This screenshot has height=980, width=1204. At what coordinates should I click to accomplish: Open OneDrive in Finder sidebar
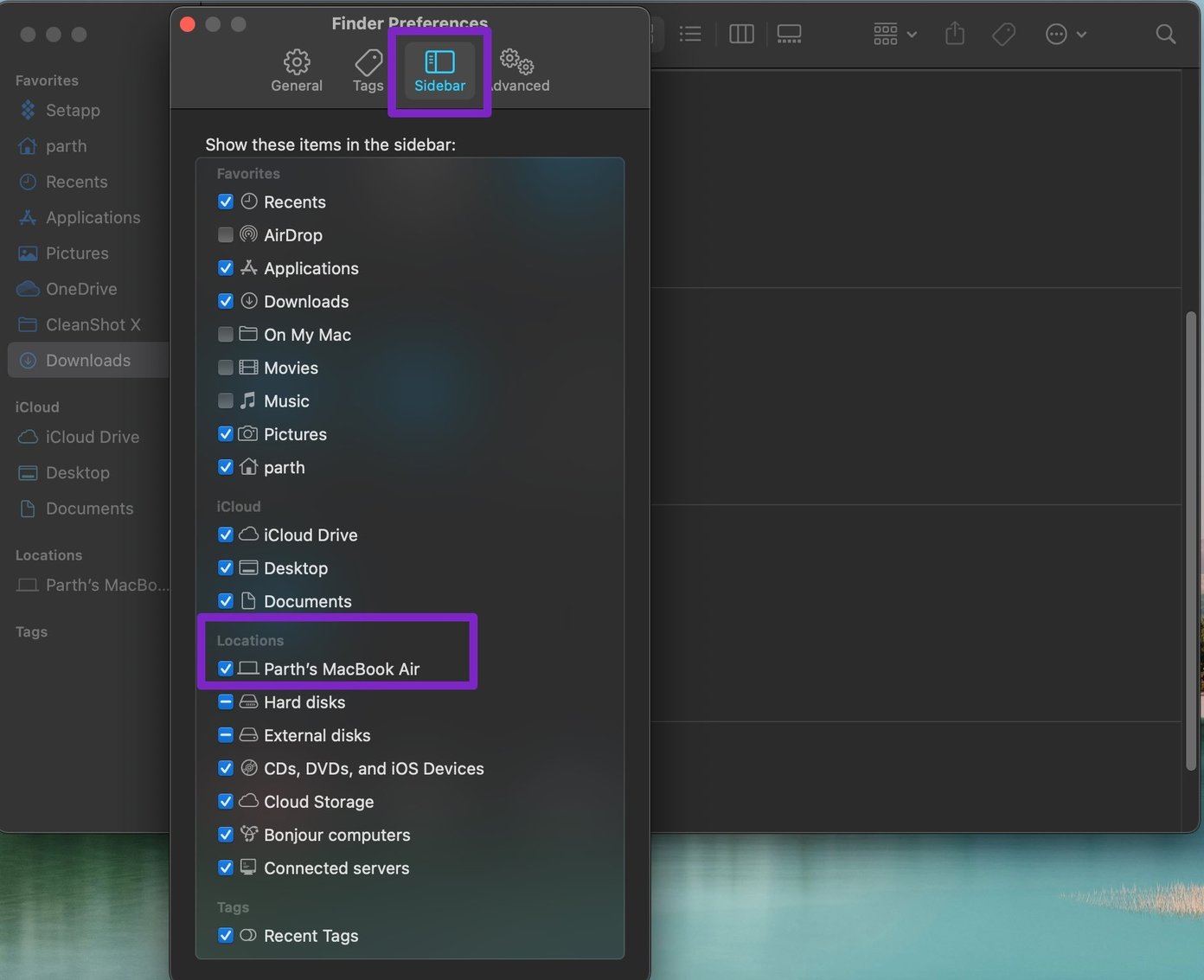point(87,289)
